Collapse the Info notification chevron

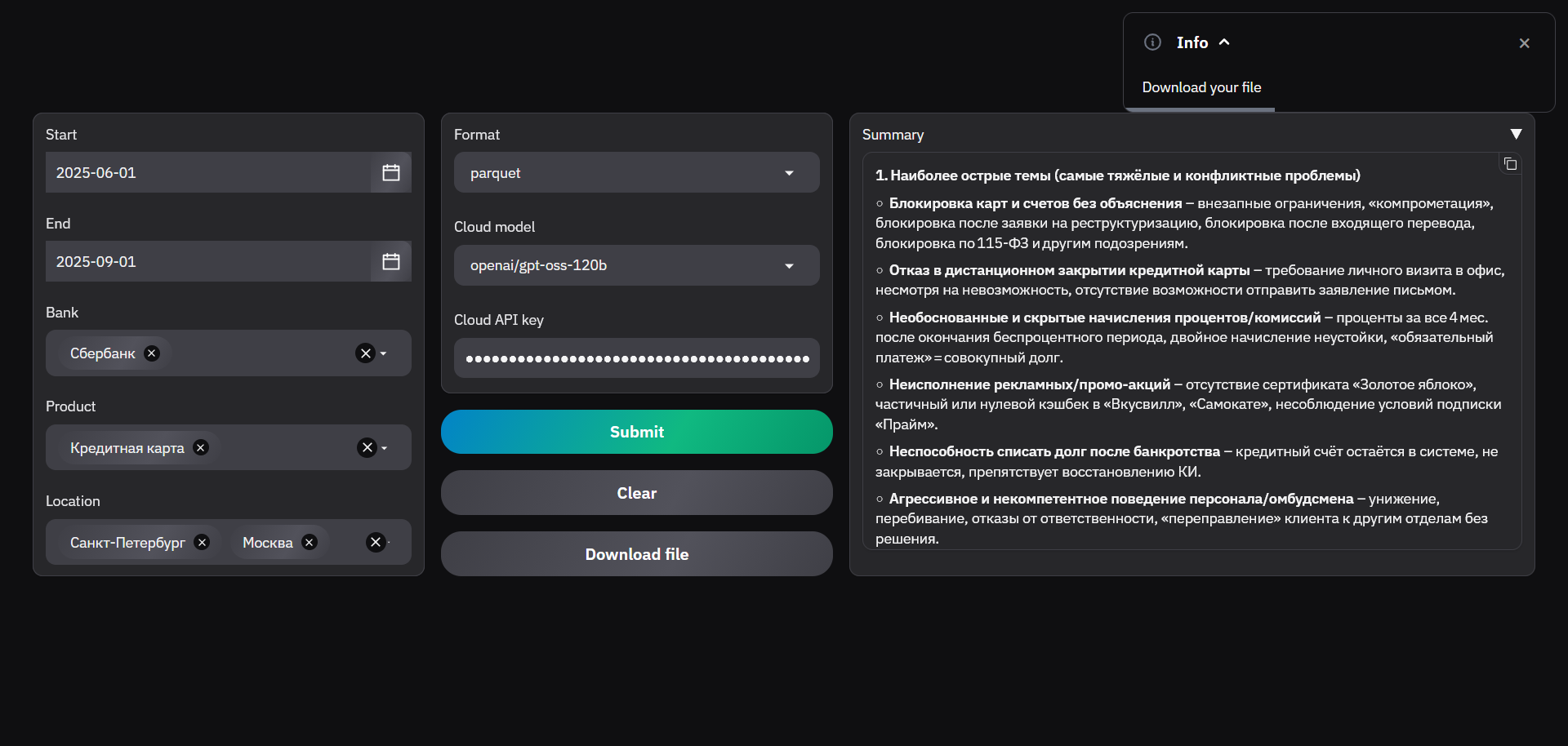tap(1224, 42)
